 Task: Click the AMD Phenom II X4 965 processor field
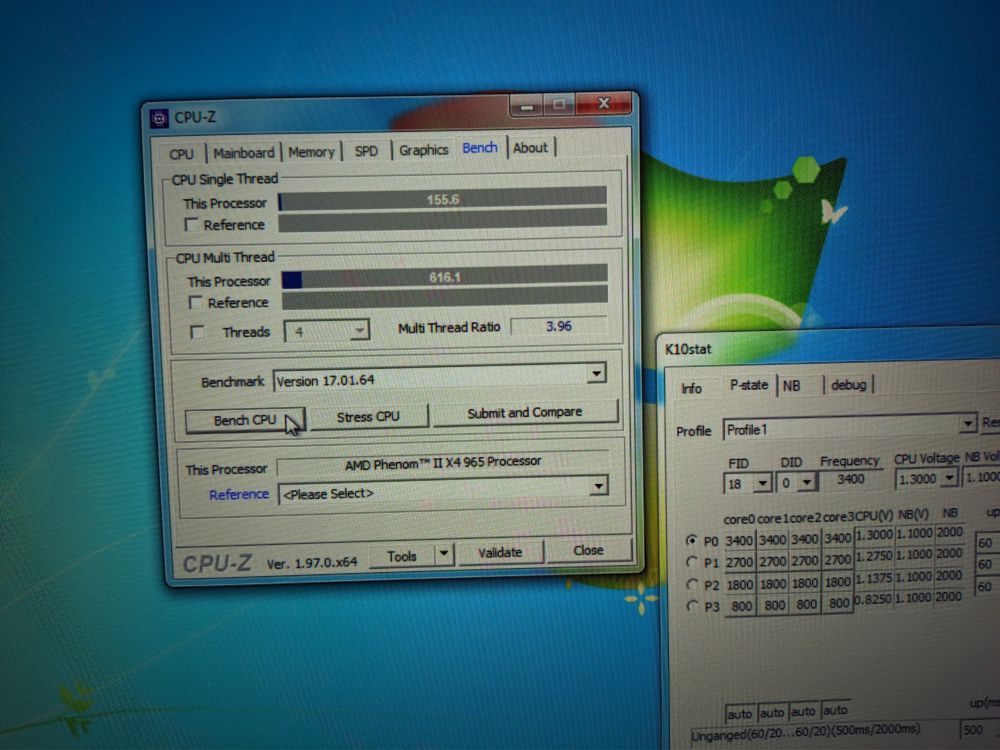(443, 462)
